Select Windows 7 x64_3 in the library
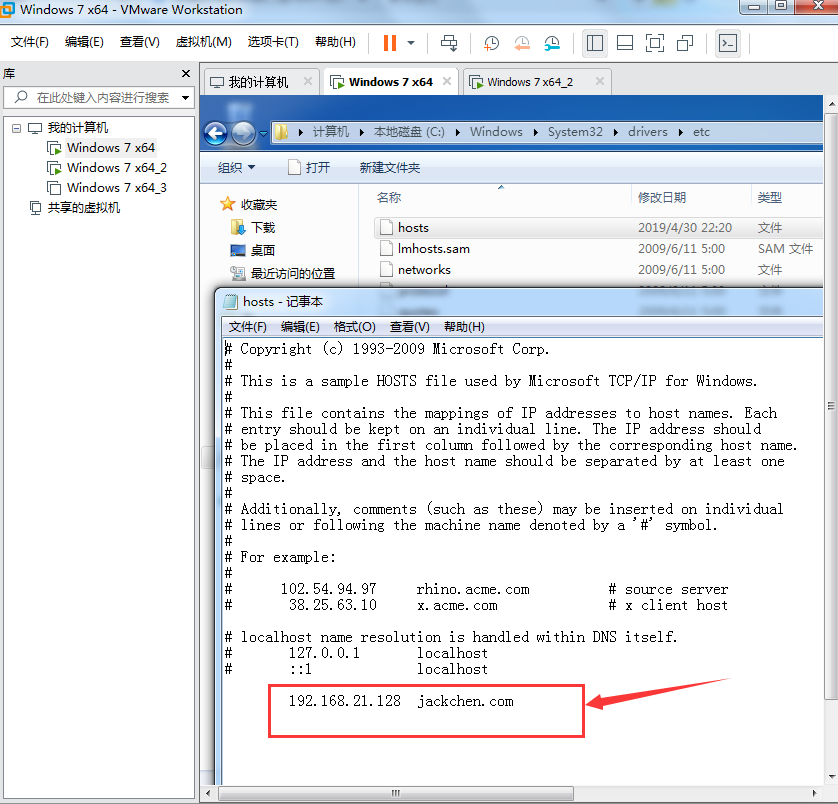 (117, 188)
